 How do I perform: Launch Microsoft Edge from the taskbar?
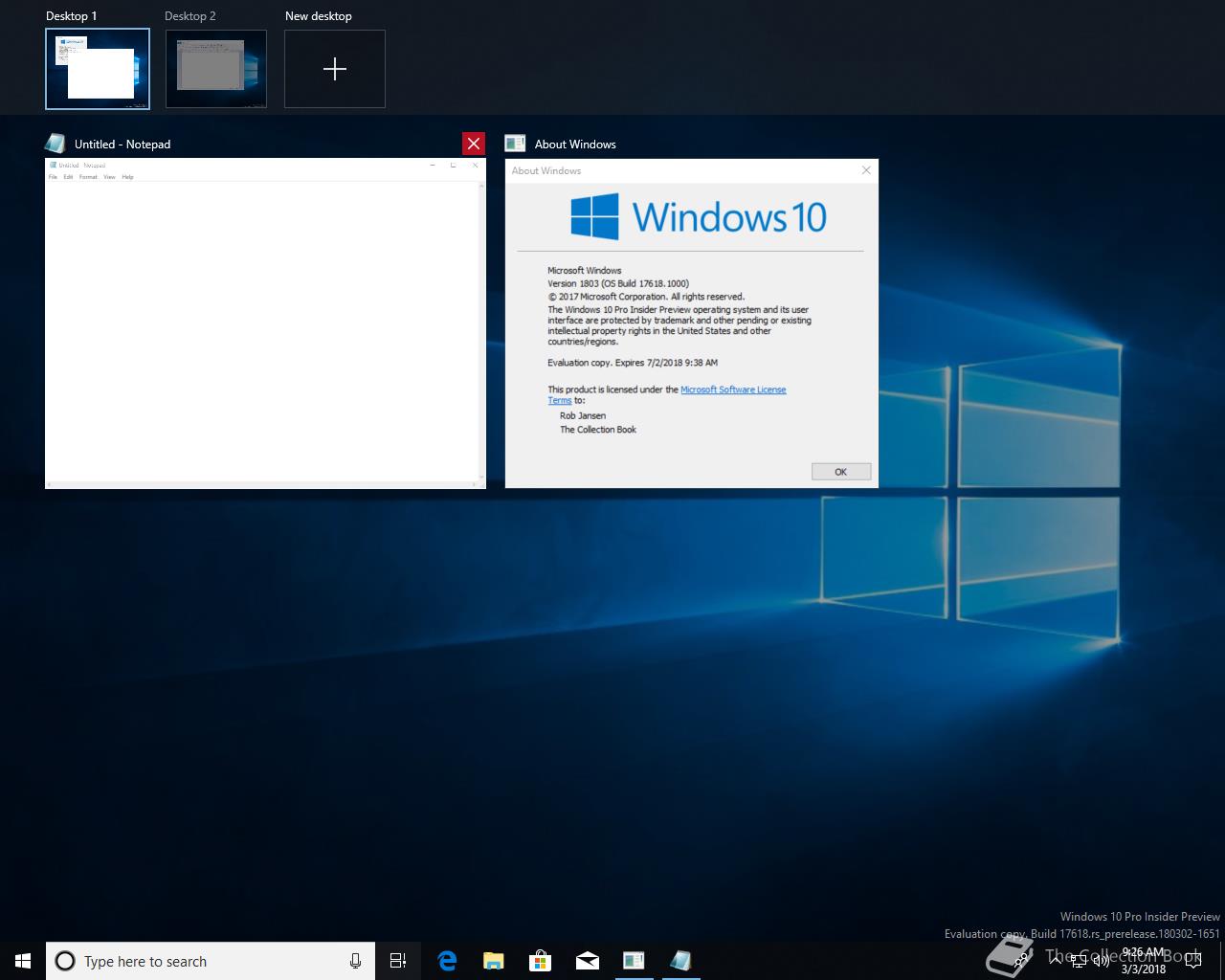446,961
